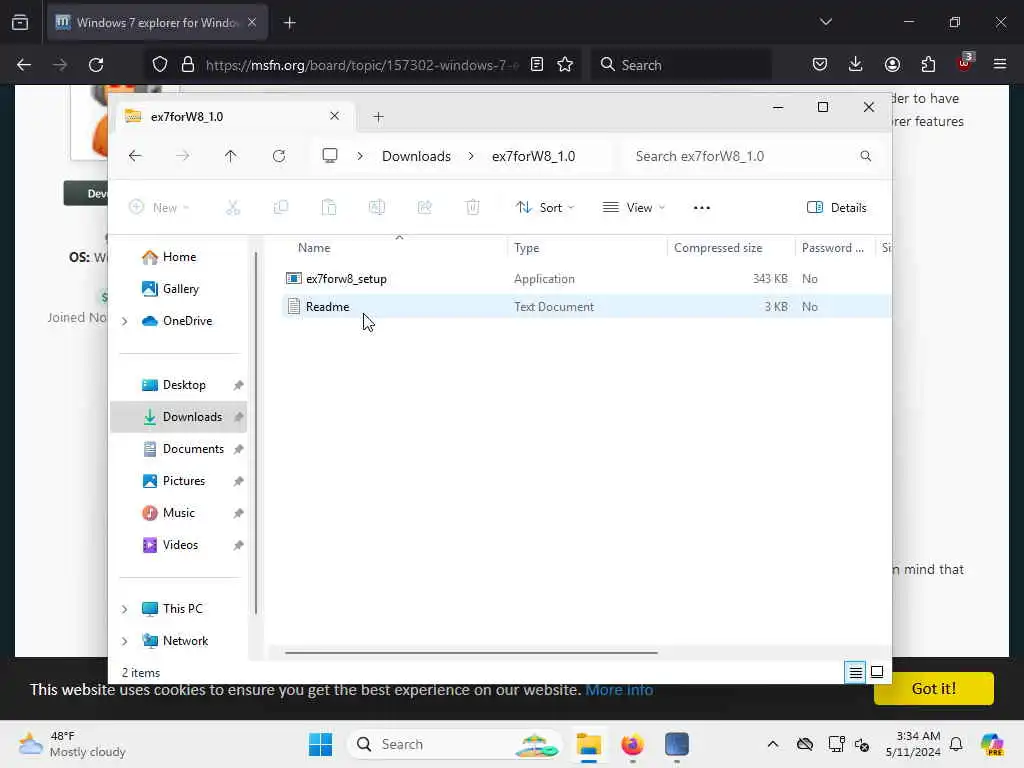Toggle the Details pane
The image size is (1024, 768).
pyautogui.click(x=837, y=208)
